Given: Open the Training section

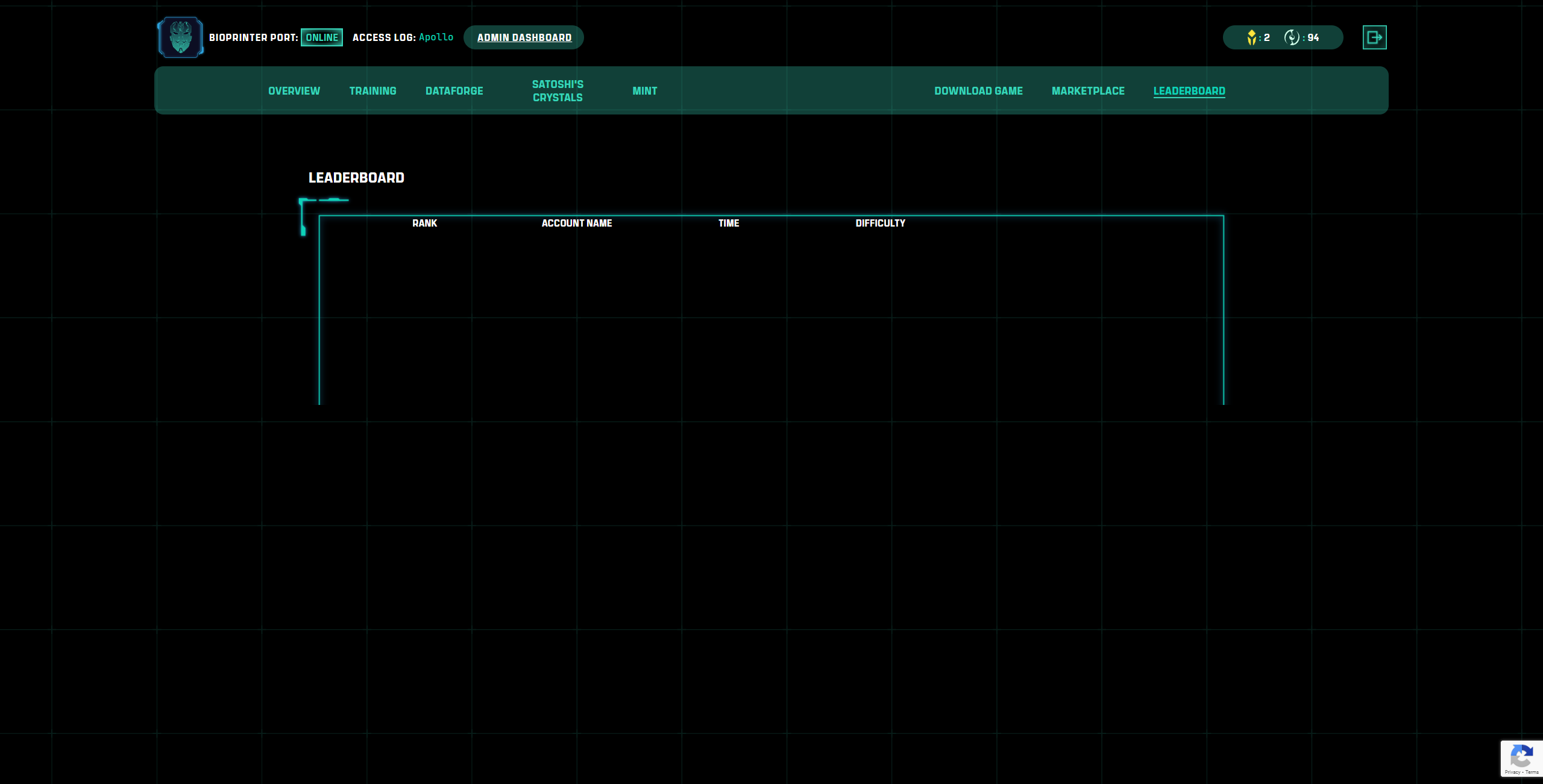Looking at the screenshot, I should [372, 91].
